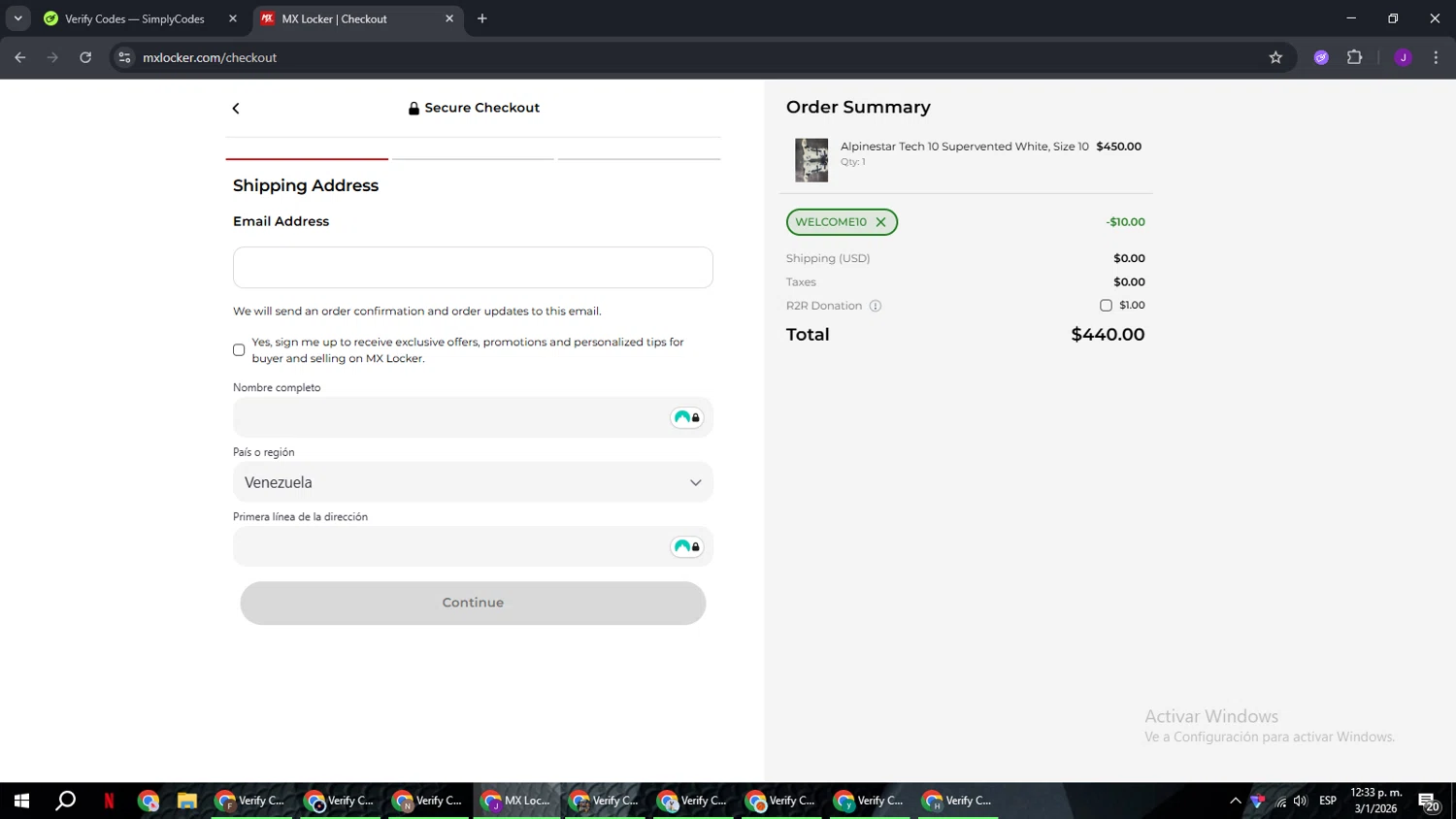Image resolution: width=1456 pixels, height=819 pixels.
Task: Enable the exclusive offers signup checkbox
Action: coord(239,350)
